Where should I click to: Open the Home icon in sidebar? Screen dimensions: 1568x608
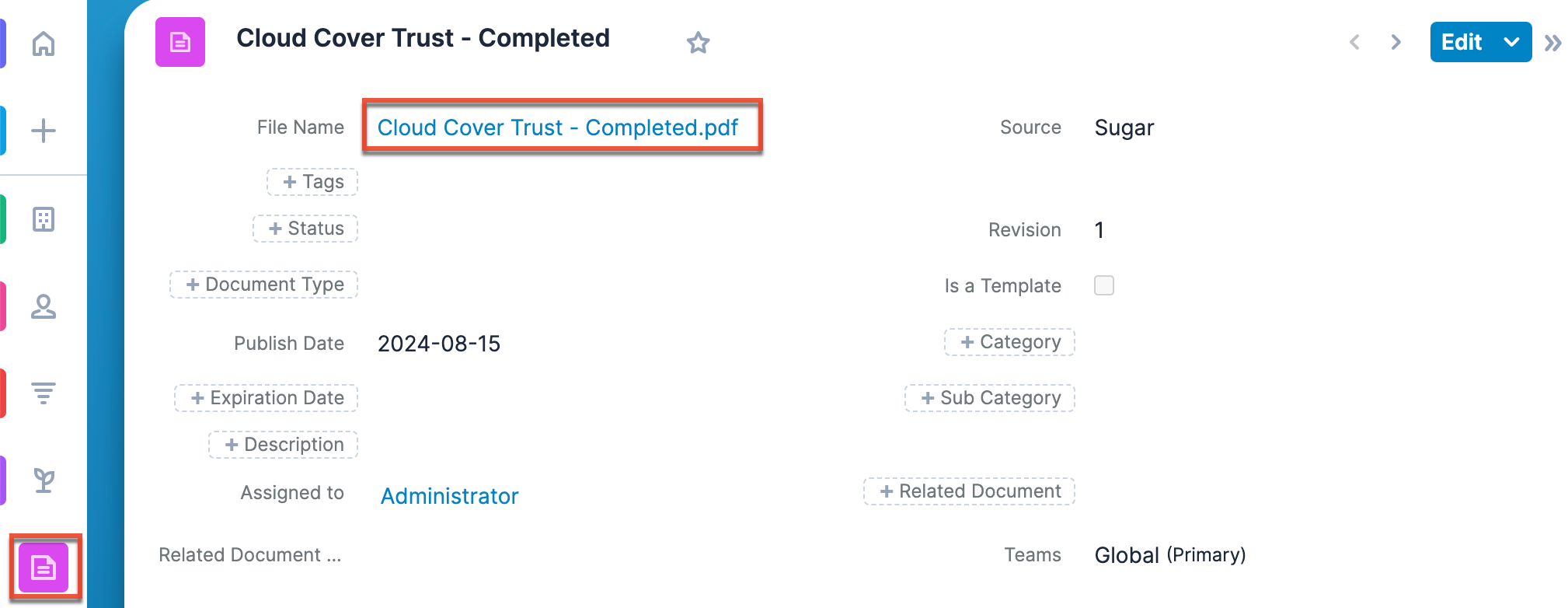44,43
